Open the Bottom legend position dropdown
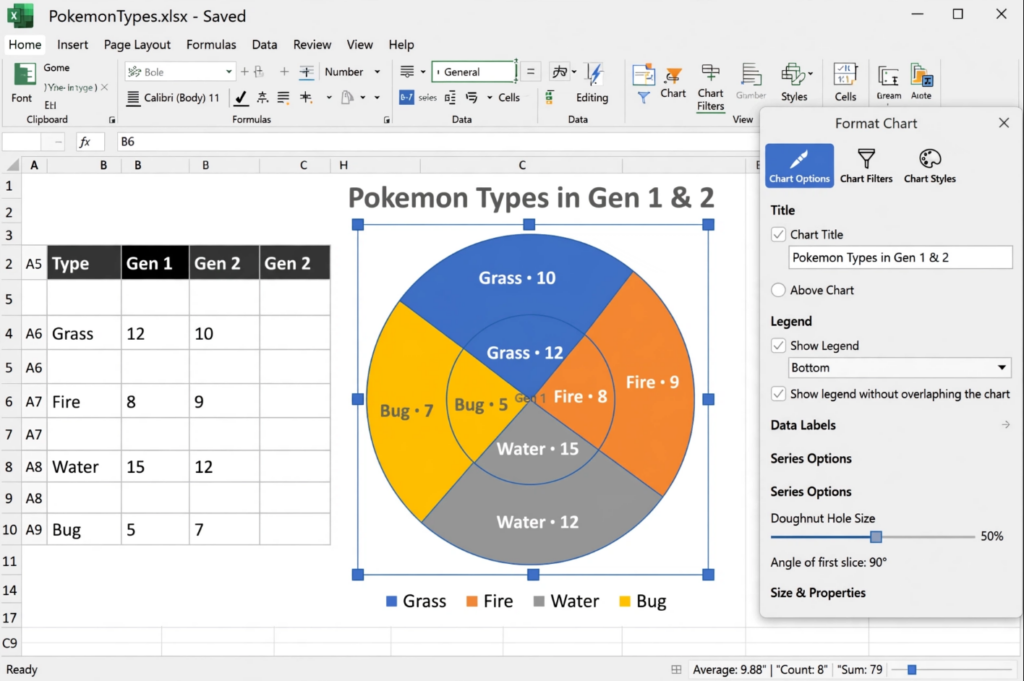The image size is (1024, 681). pyautogui.click(x=899, y=368)
